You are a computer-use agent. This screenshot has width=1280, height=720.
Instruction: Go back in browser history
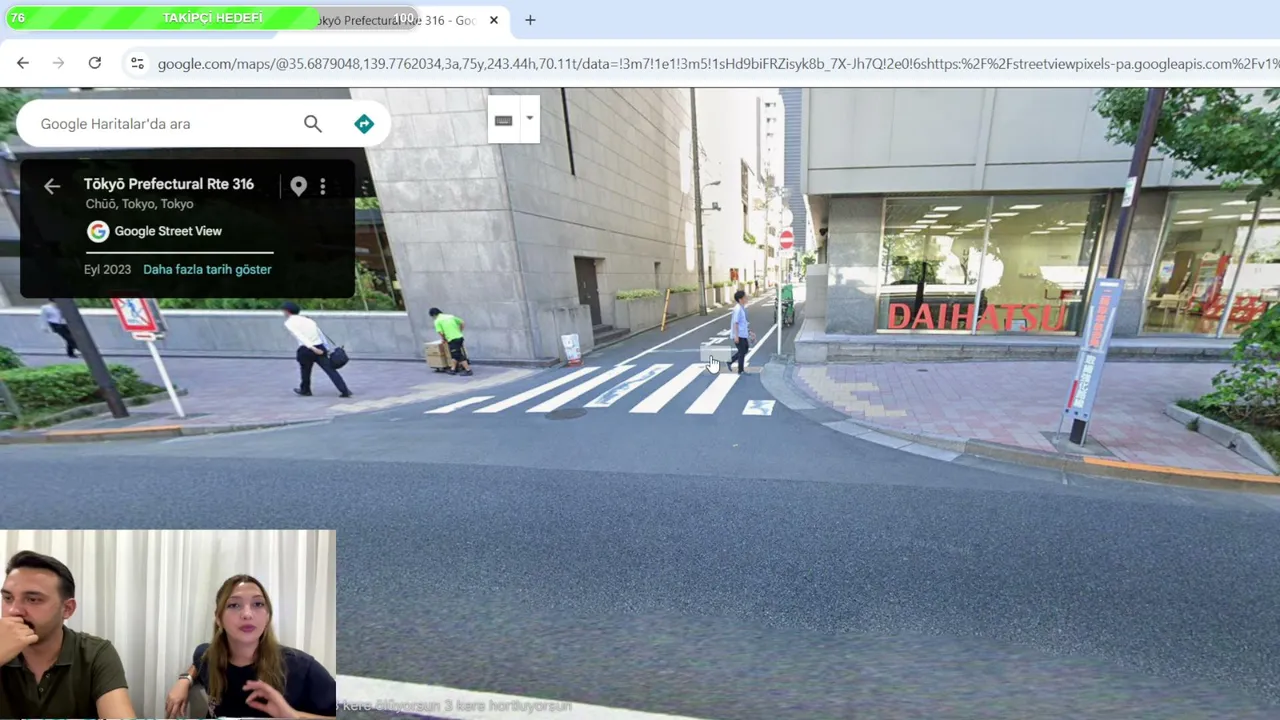[23, 63]
